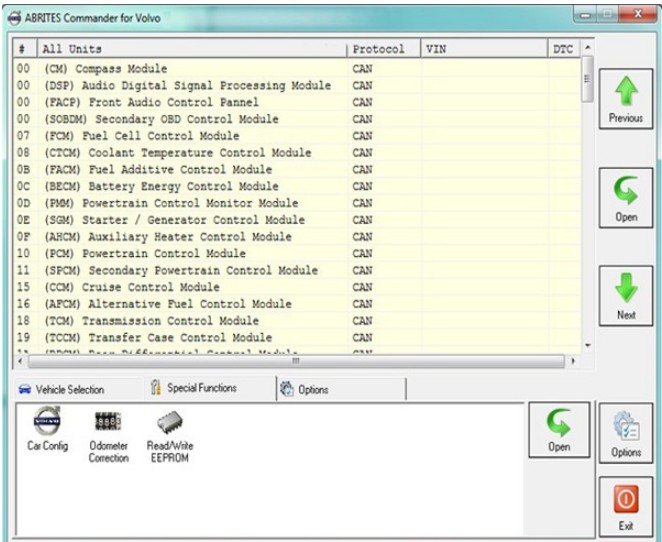Select the (AHCM) Auxiliary Heater Control Module row

pyautogui.click(x=297, y=236)
